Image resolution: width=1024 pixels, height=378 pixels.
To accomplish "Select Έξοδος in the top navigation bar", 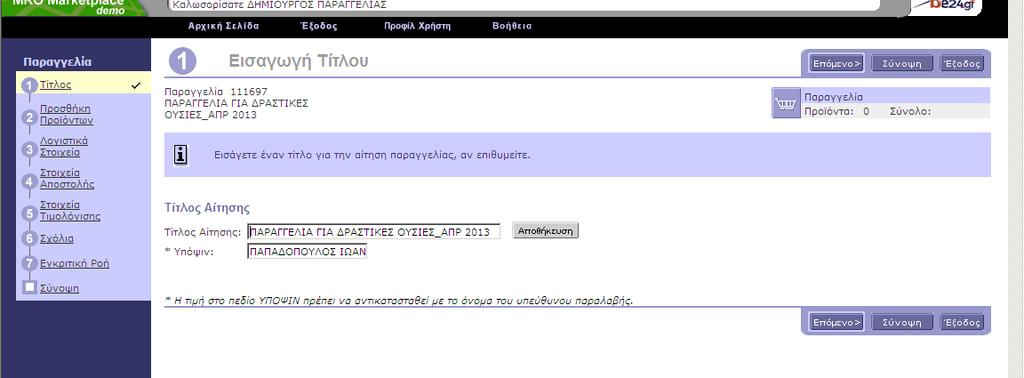I will point(319,26).
